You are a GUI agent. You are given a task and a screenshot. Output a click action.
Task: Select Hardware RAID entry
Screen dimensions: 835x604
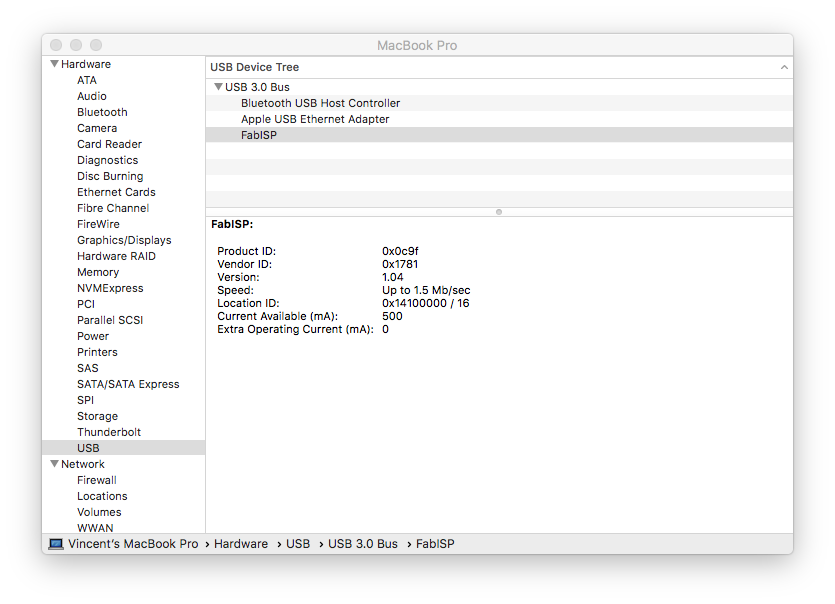click(x=116, y=256)
